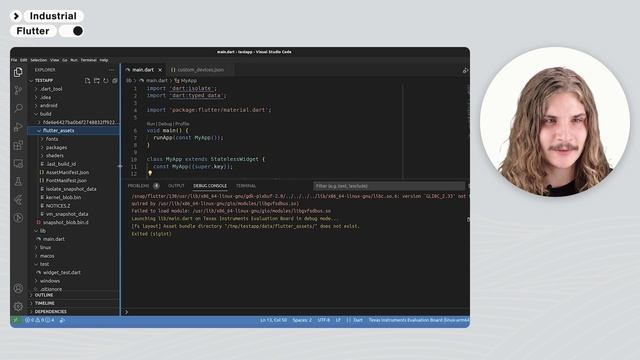This screenshot has width=640, height=360.
Task: Open the View menu
Action: click(54, 60)
